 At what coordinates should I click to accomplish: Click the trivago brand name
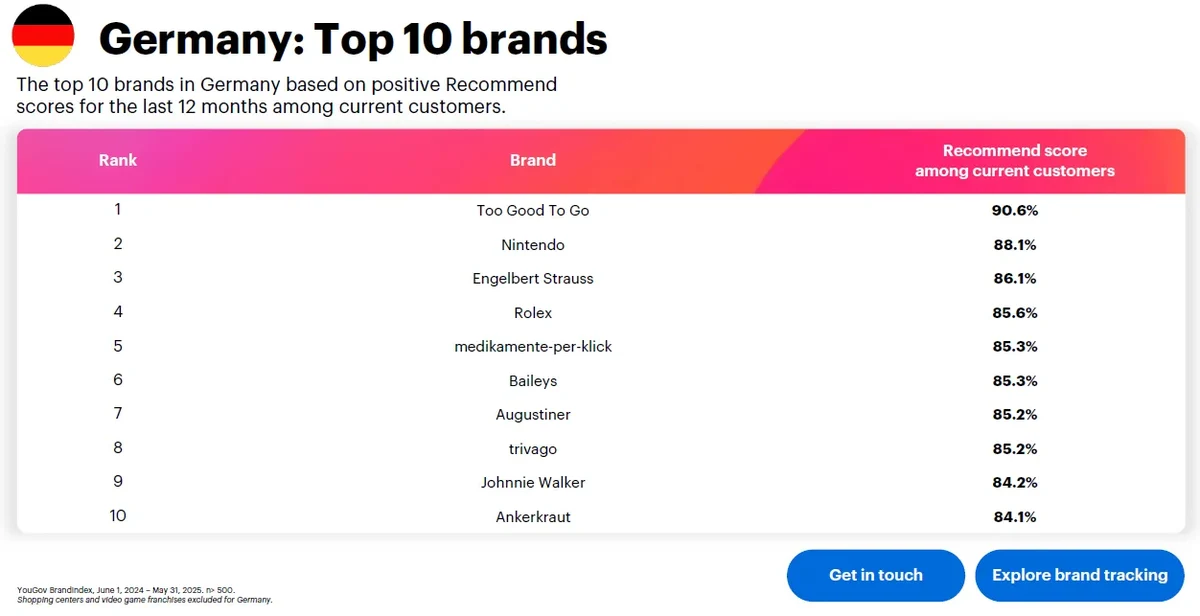click(x=533, y=449)
